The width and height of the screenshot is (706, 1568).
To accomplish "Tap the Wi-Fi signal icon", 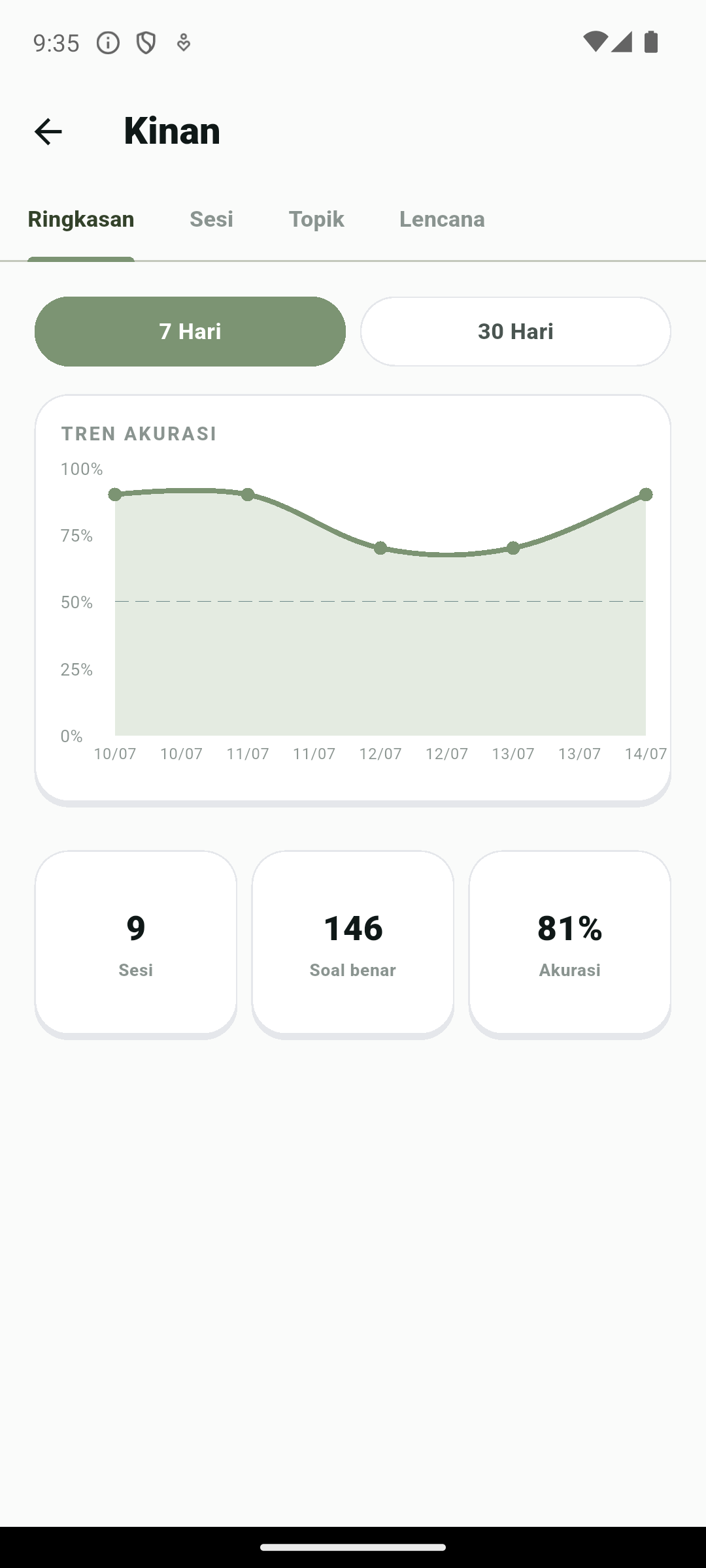I will coord(595,42).
